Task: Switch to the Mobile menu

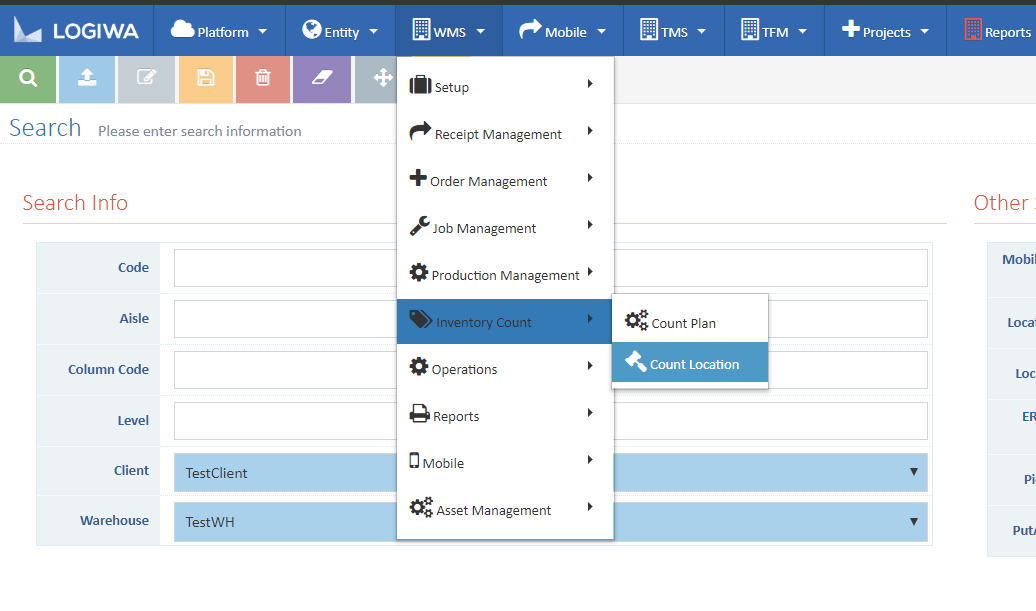Action: [563, 30]
